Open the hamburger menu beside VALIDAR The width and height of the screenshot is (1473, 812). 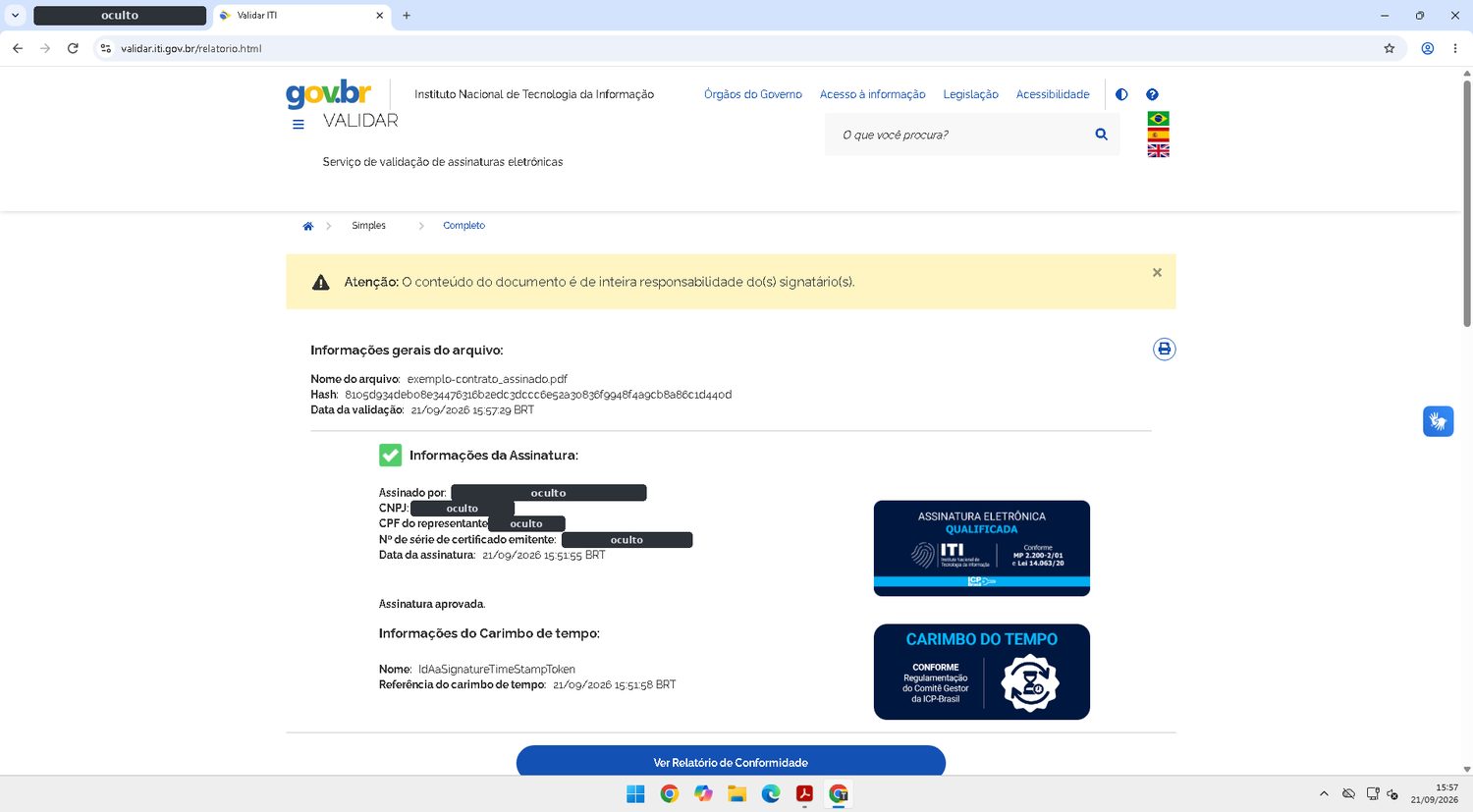click(299, 125)
